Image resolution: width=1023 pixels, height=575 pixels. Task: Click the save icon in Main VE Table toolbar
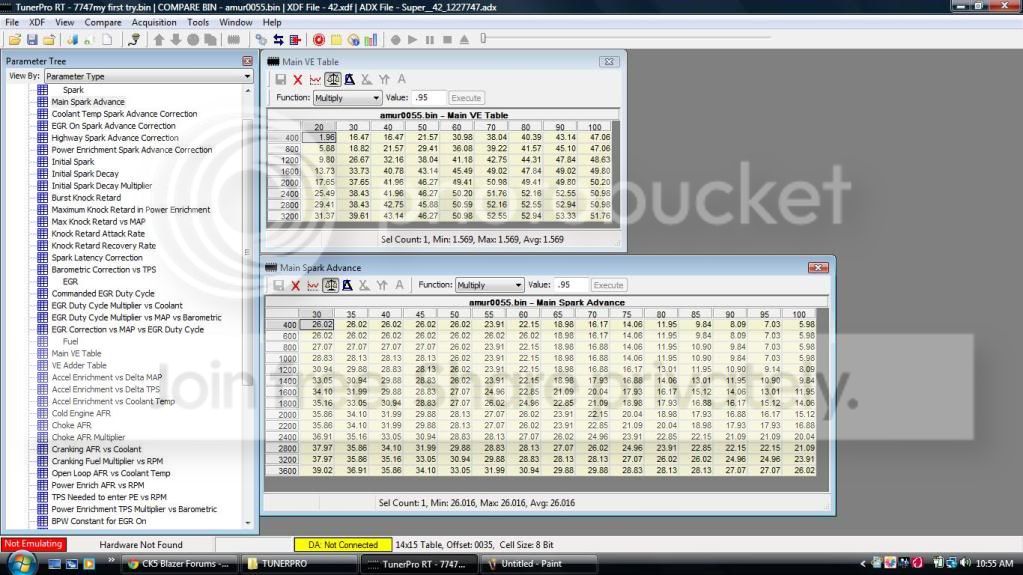[x=281, y=80]
